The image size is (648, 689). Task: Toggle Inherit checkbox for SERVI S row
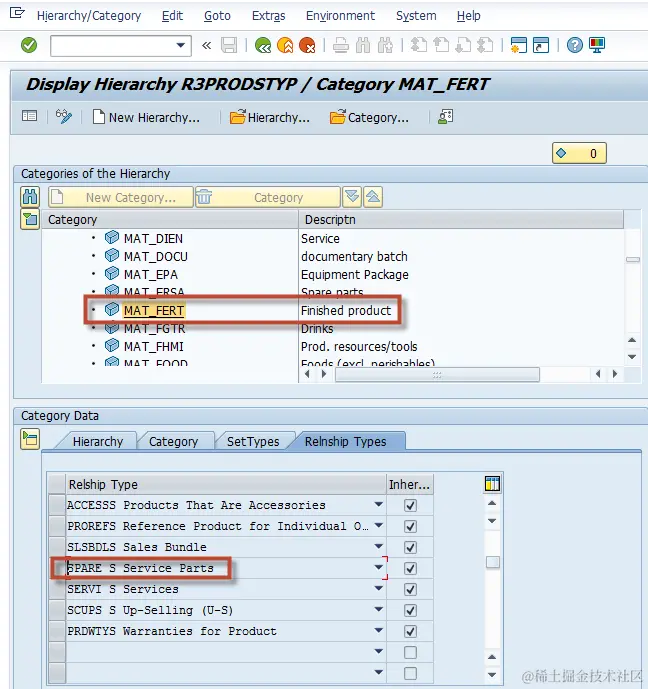[x=410, y=589]
